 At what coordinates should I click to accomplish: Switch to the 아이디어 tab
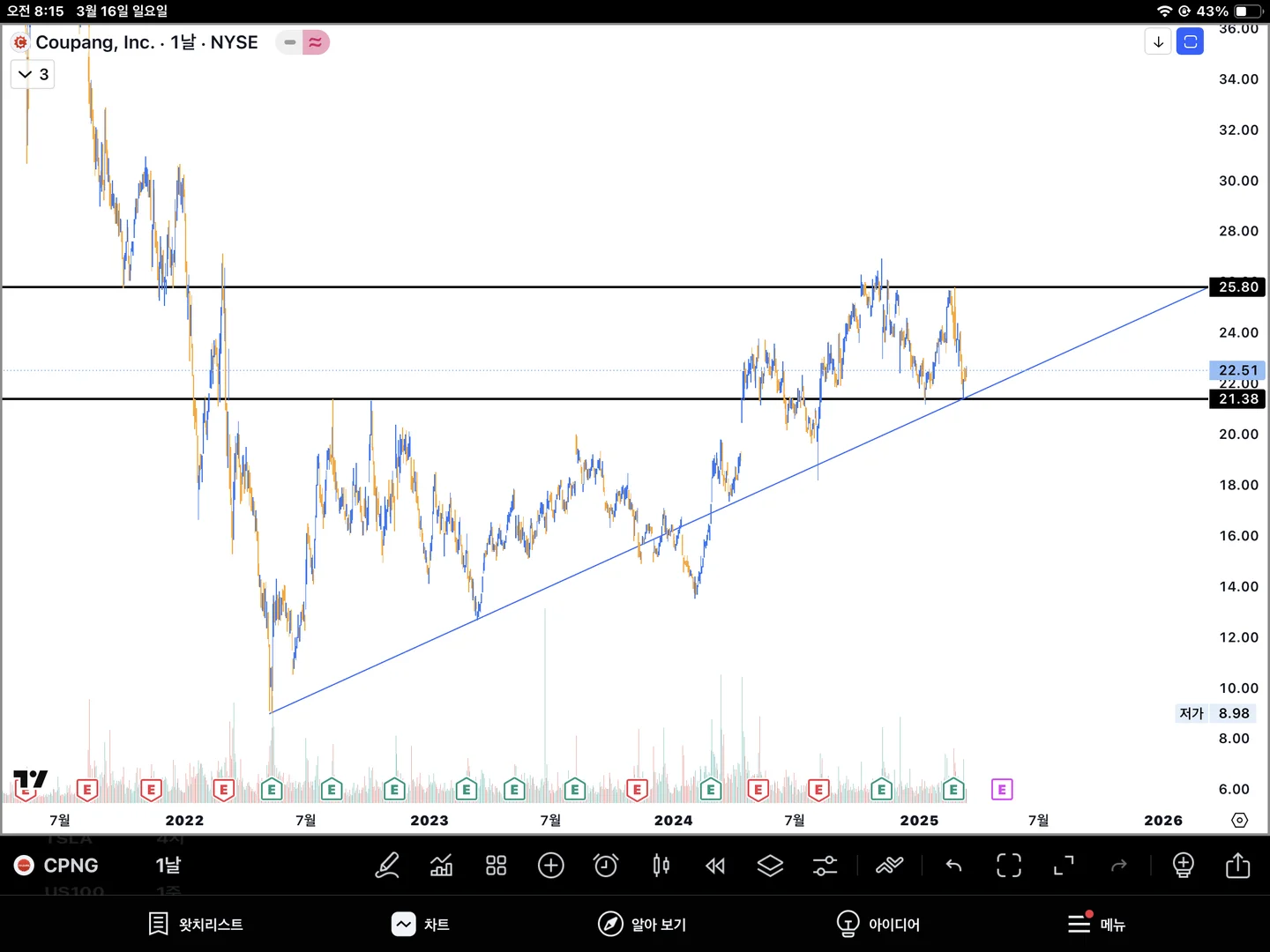(x=878, y=924)
